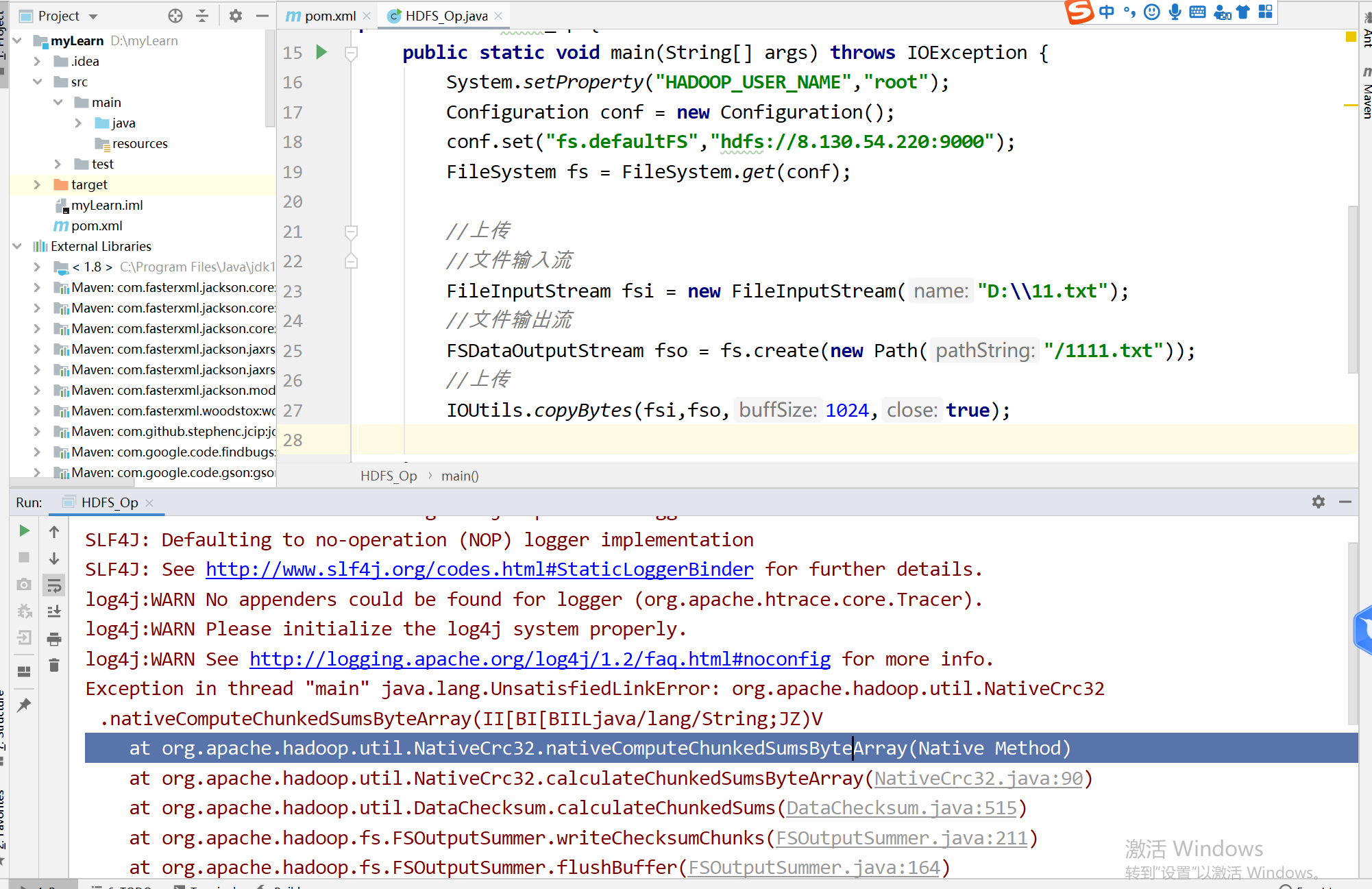Viewport: 1372px width, 889px height.
Task: Click Sogou input method S logo
Action: pyautogui.click(x=1079, y=12)
